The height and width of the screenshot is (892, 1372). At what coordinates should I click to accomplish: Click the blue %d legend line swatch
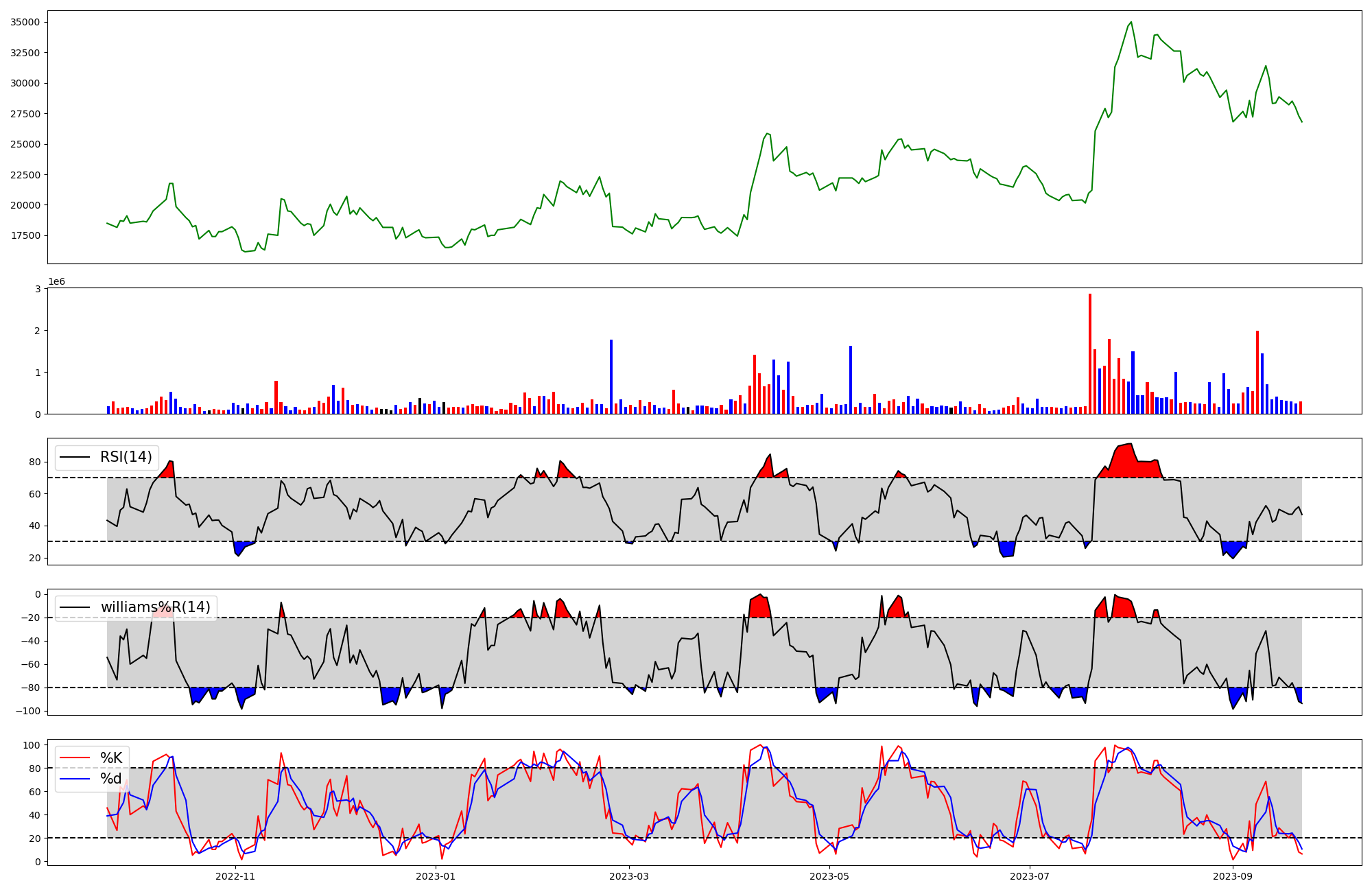click(75, 779)
